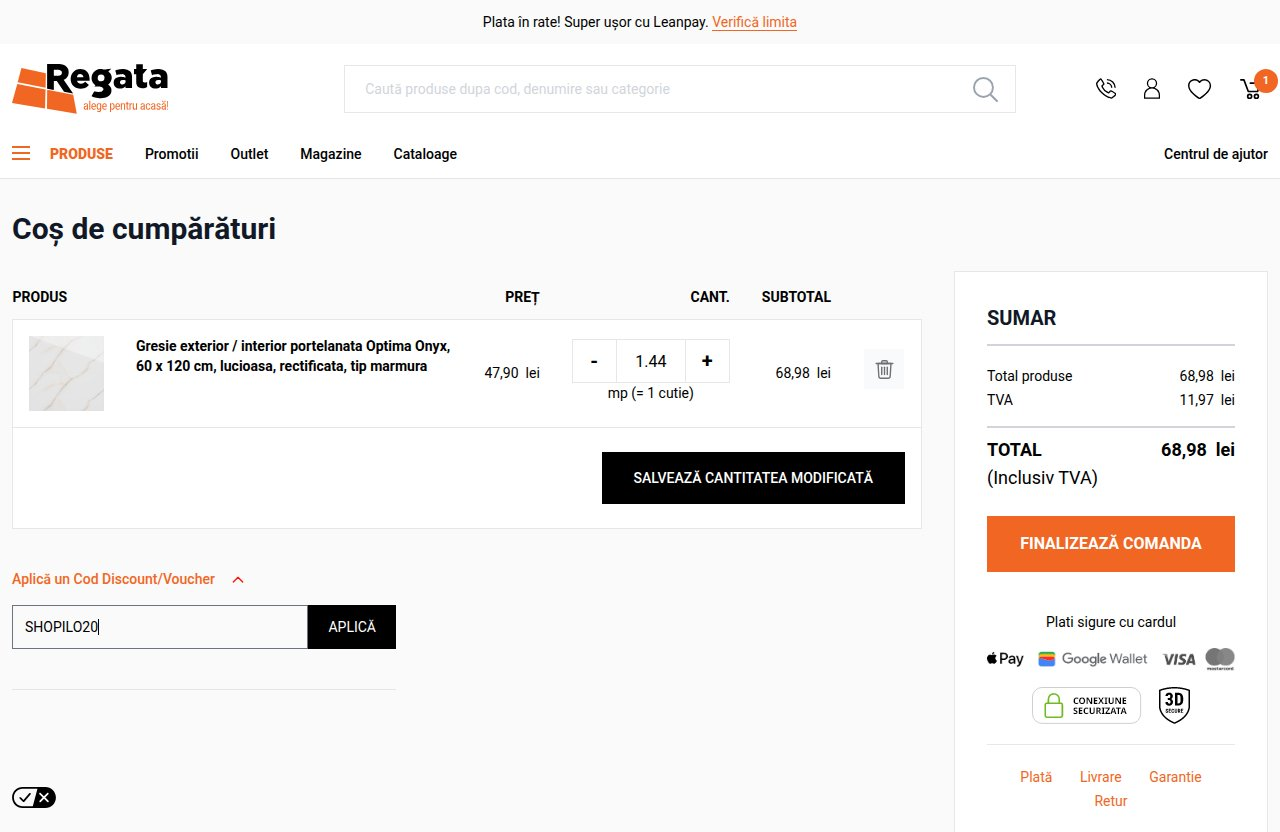The image size is (1280, 832).
Task: Click Salvează cantitatea modificată button
Action: pyautogui.click(x=753, y=478)
